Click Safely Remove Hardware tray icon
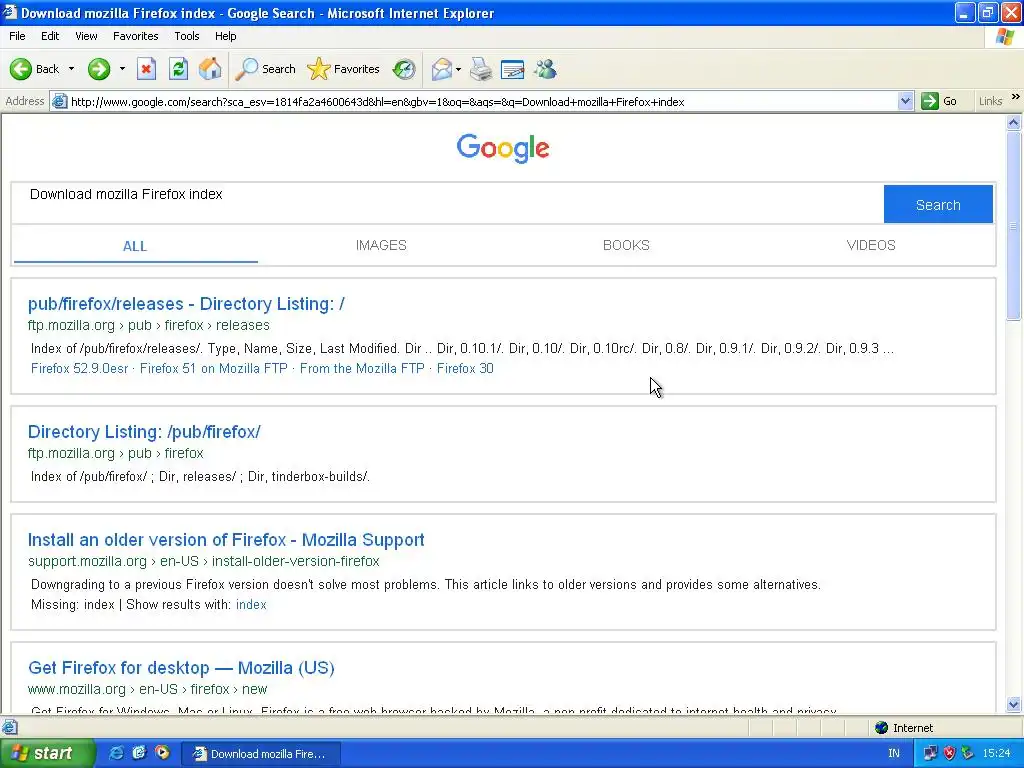 (x=968, y=753)
